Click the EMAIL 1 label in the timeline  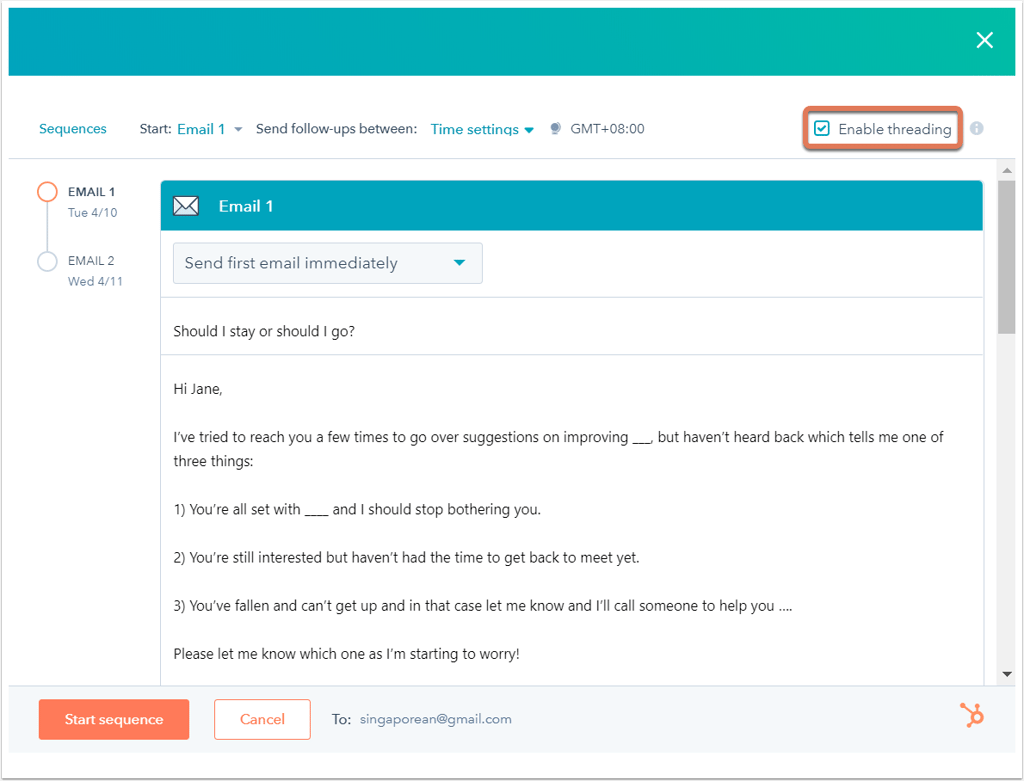tap(91, 192)
